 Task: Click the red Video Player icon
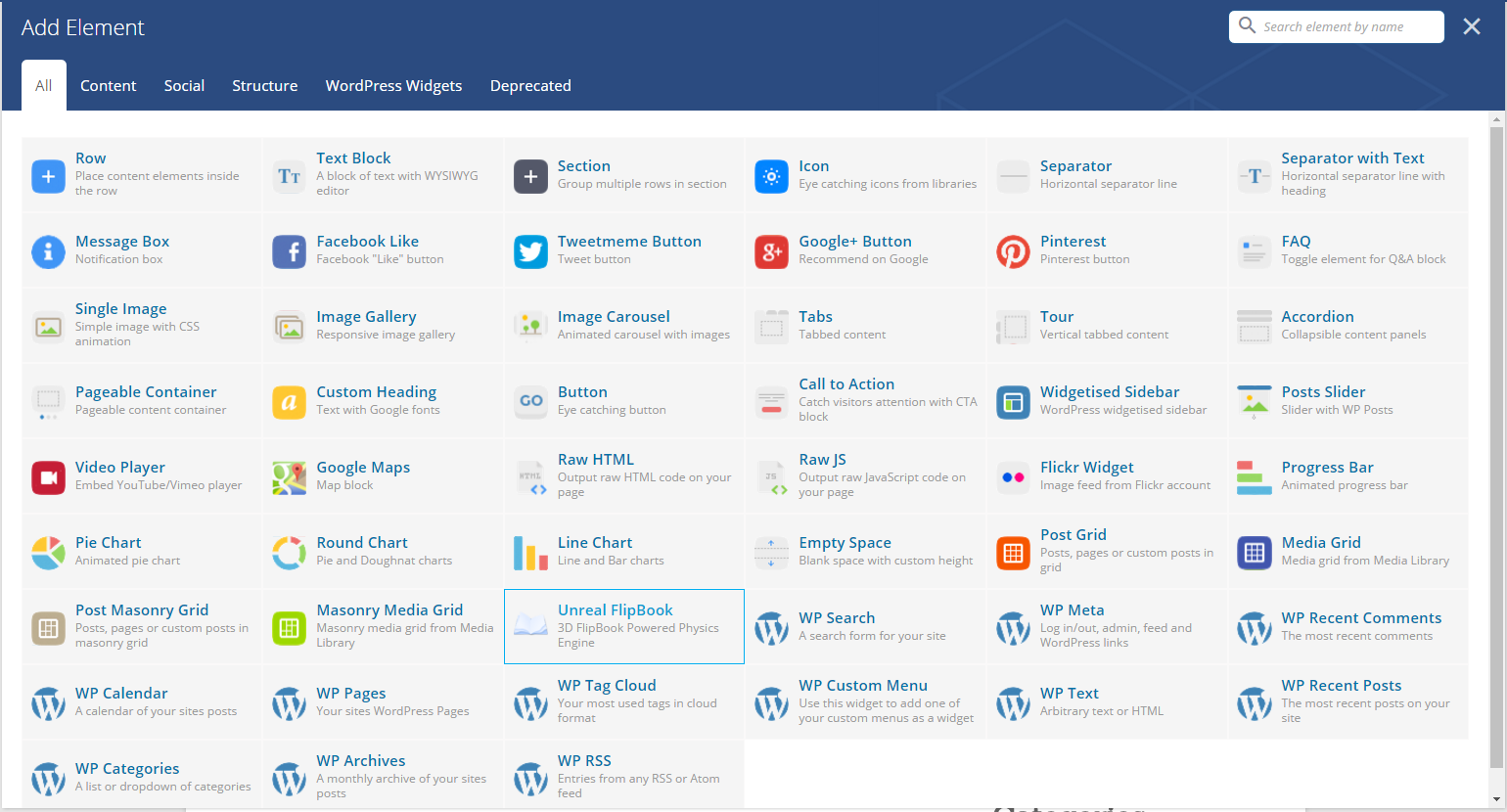pyautogui.click(x=48, y=477)
